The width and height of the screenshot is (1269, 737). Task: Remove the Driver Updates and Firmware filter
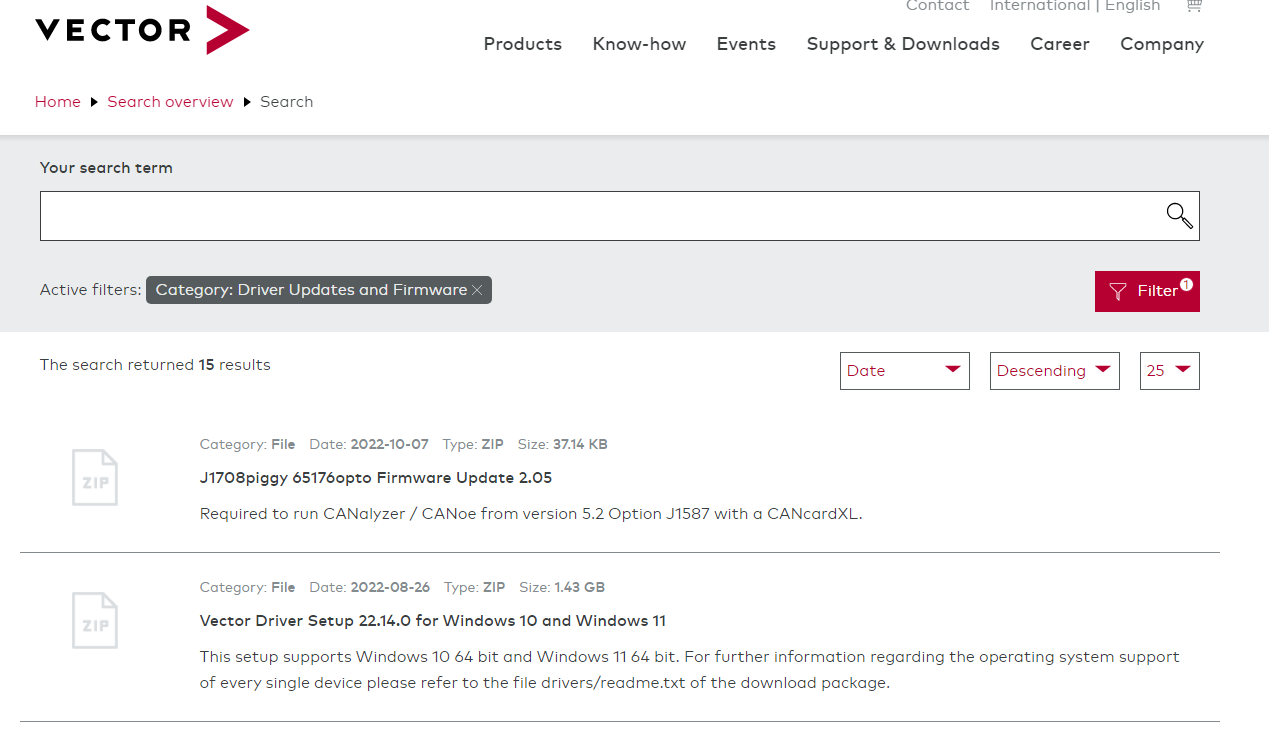[477, 290]
